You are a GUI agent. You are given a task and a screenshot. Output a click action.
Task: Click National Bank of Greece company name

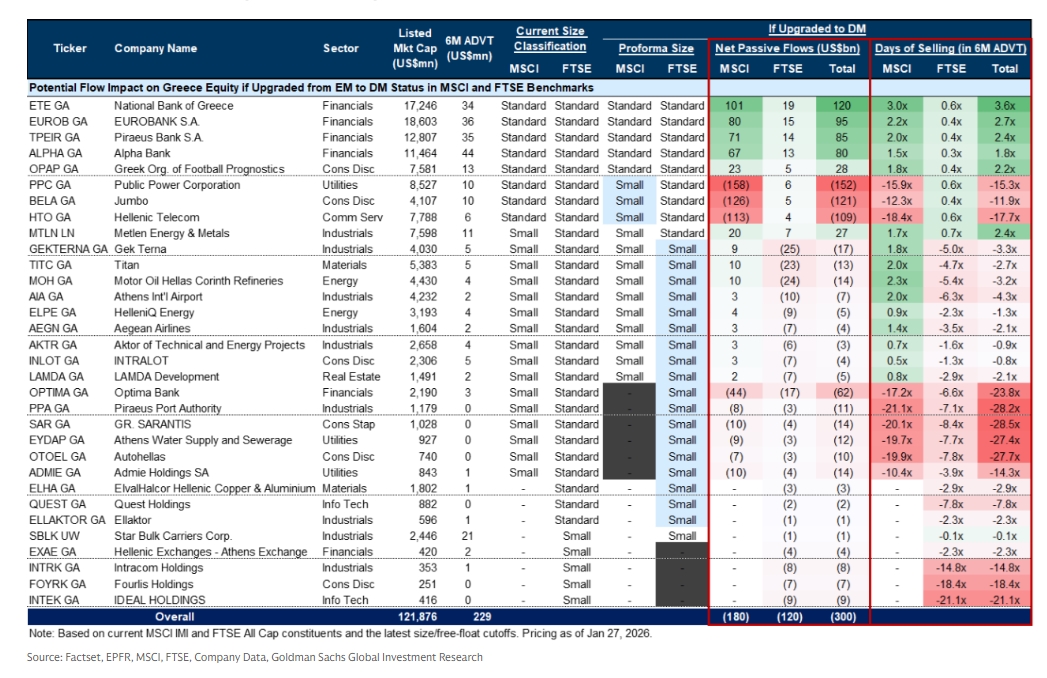pyautogui.click(x=173, y=105)
